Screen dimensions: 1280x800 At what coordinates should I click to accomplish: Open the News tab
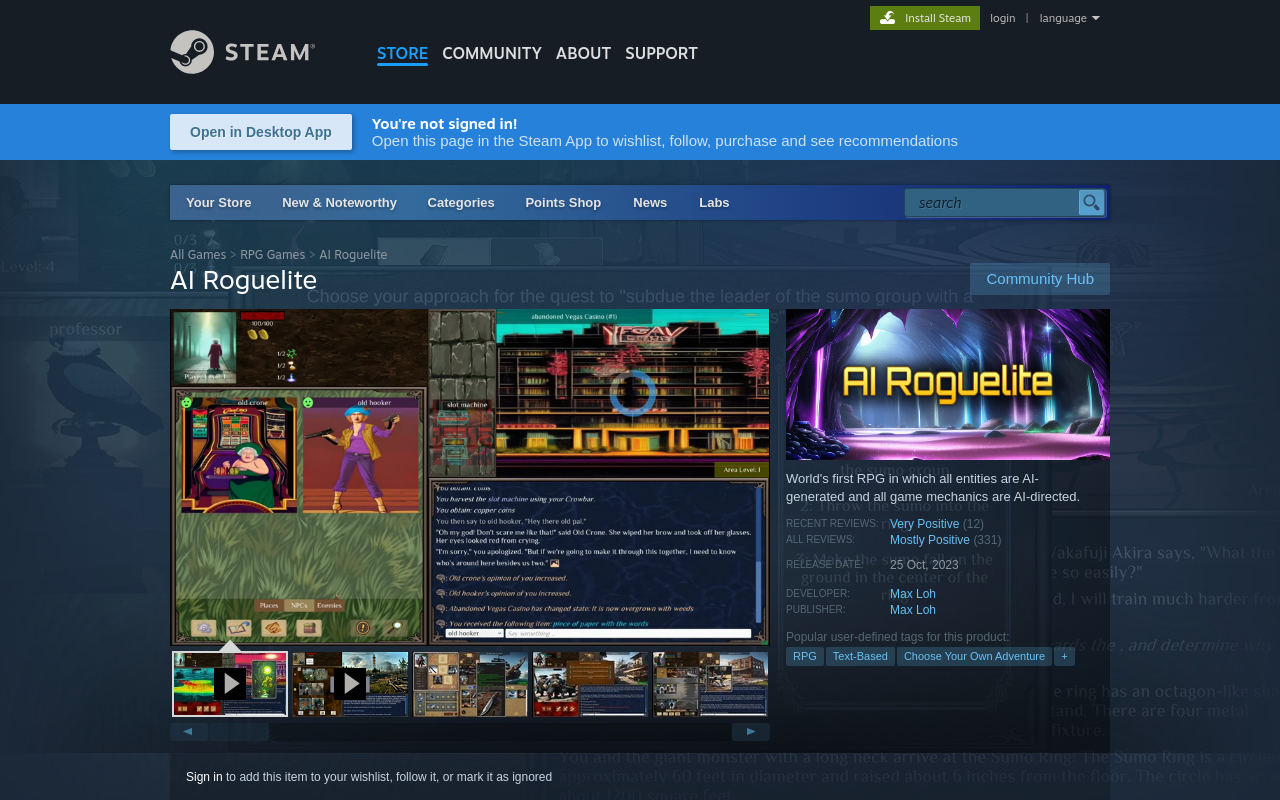coord(650,203)
